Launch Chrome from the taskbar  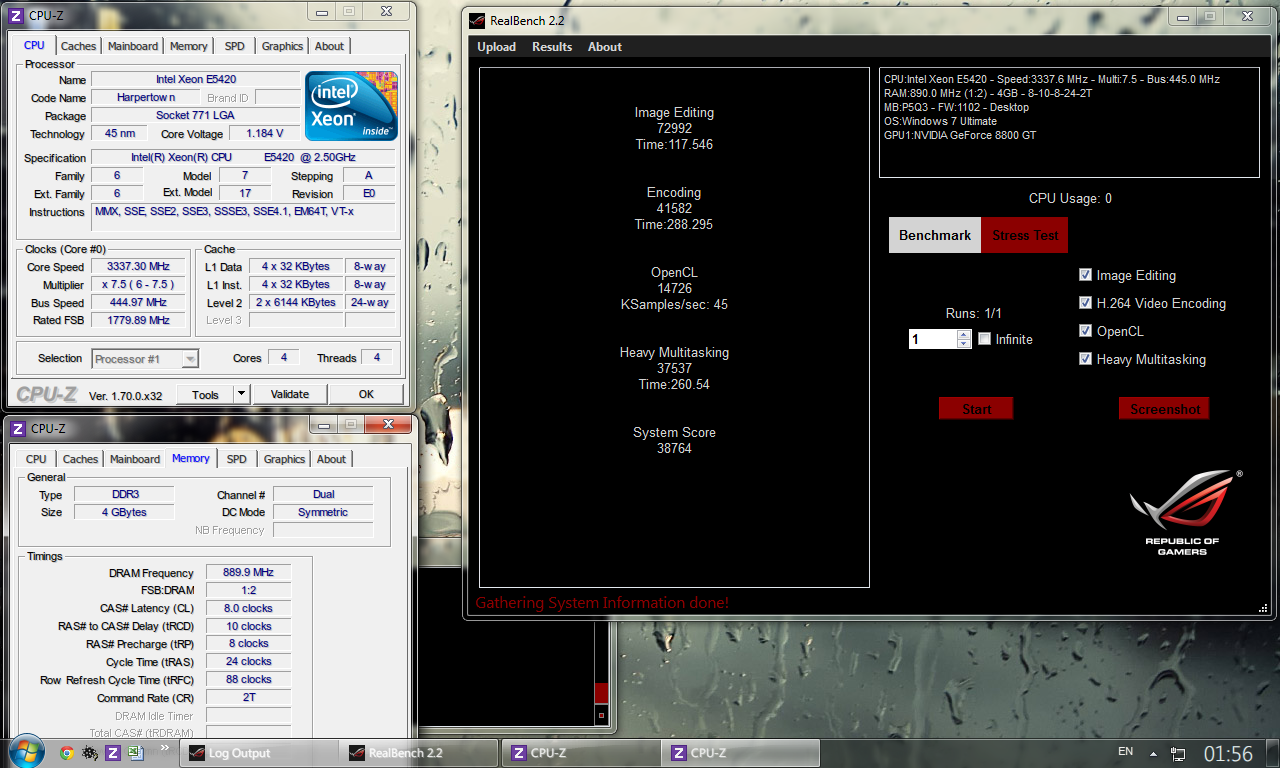(66, 753)
